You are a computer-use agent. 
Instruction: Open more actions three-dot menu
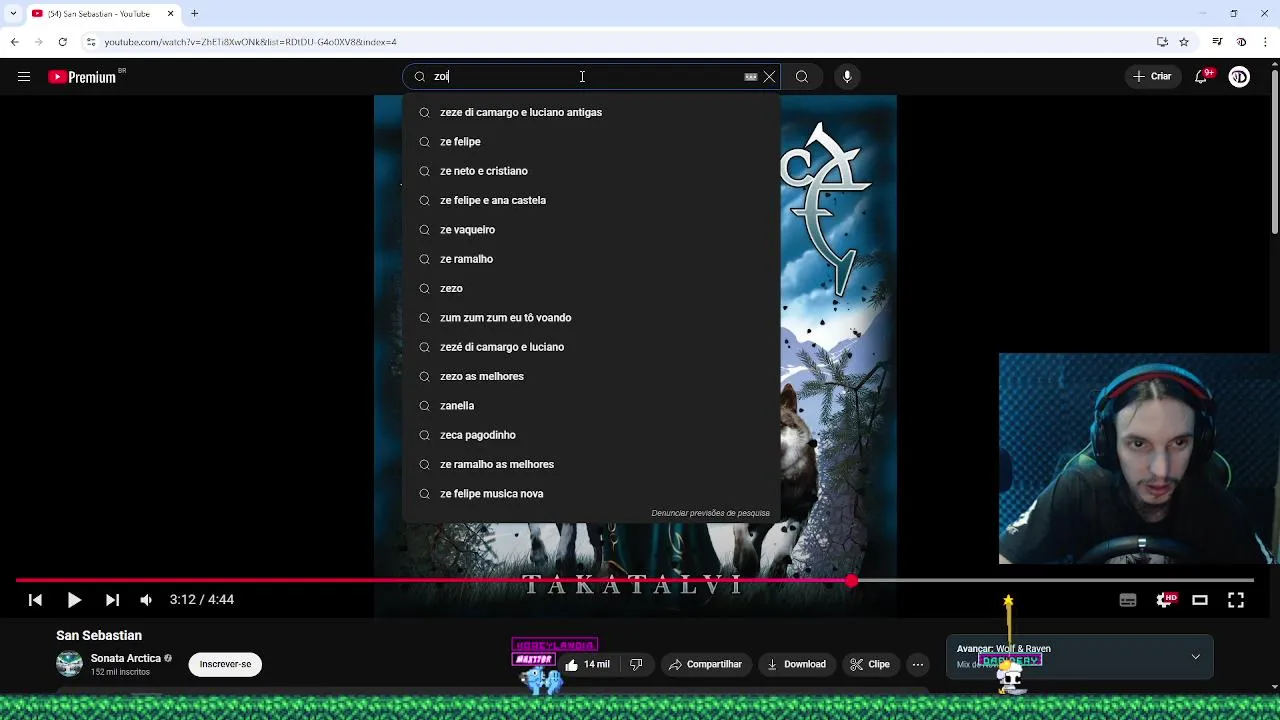tap(918, 664)
